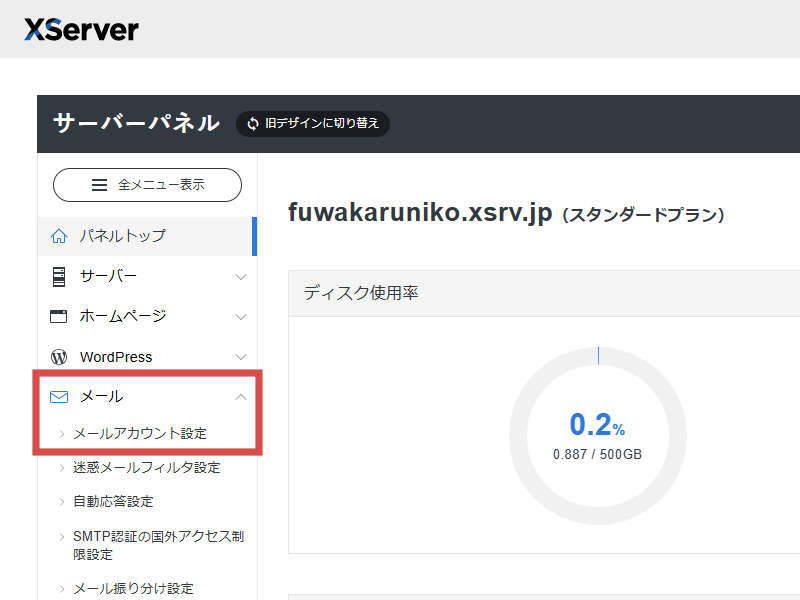
Task: Click the disk usage ring gauge
Action: click(x=598, y=436)
